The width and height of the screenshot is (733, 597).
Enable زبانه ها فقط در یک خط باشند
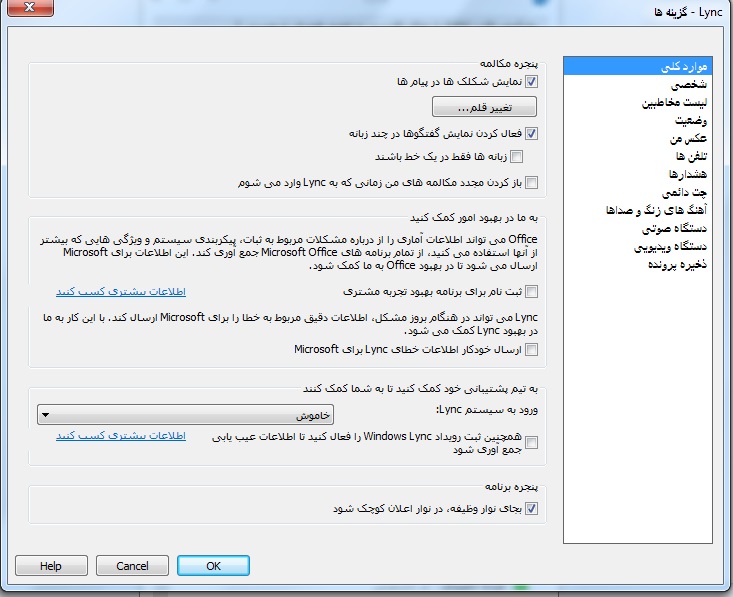(517, 157)
